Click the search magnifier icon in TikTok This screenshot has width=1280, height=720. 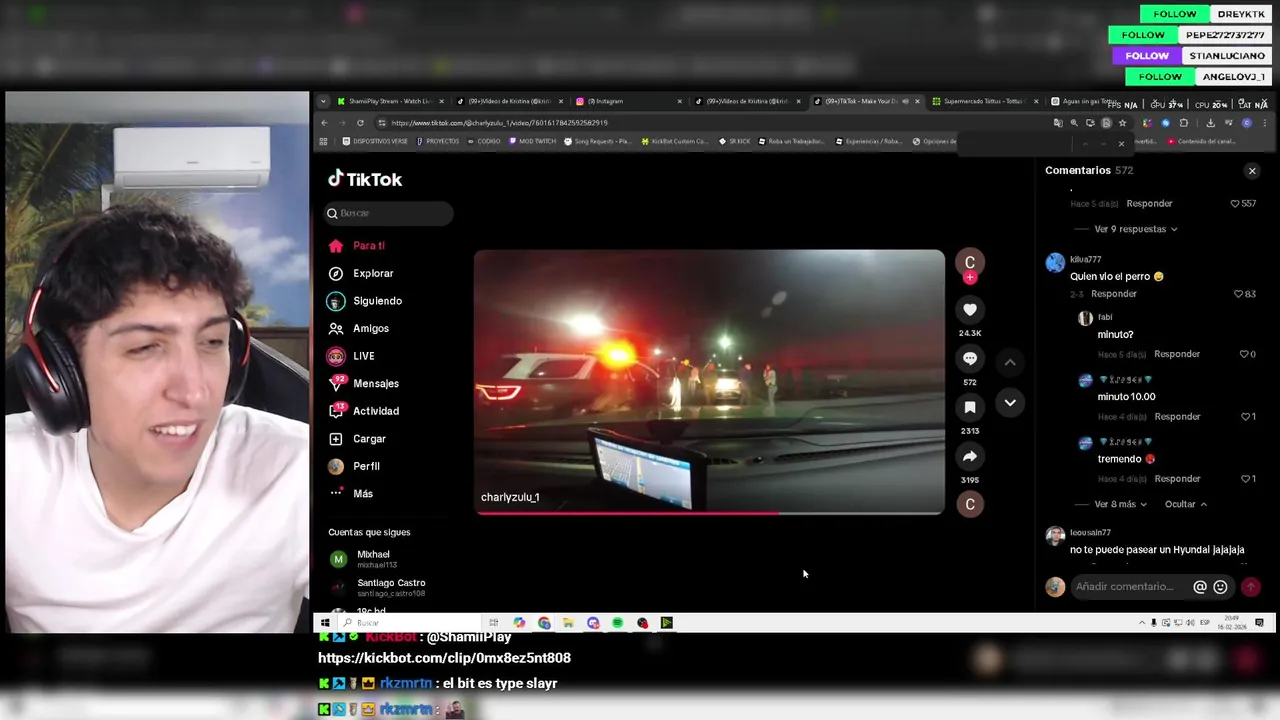point(332,213)
